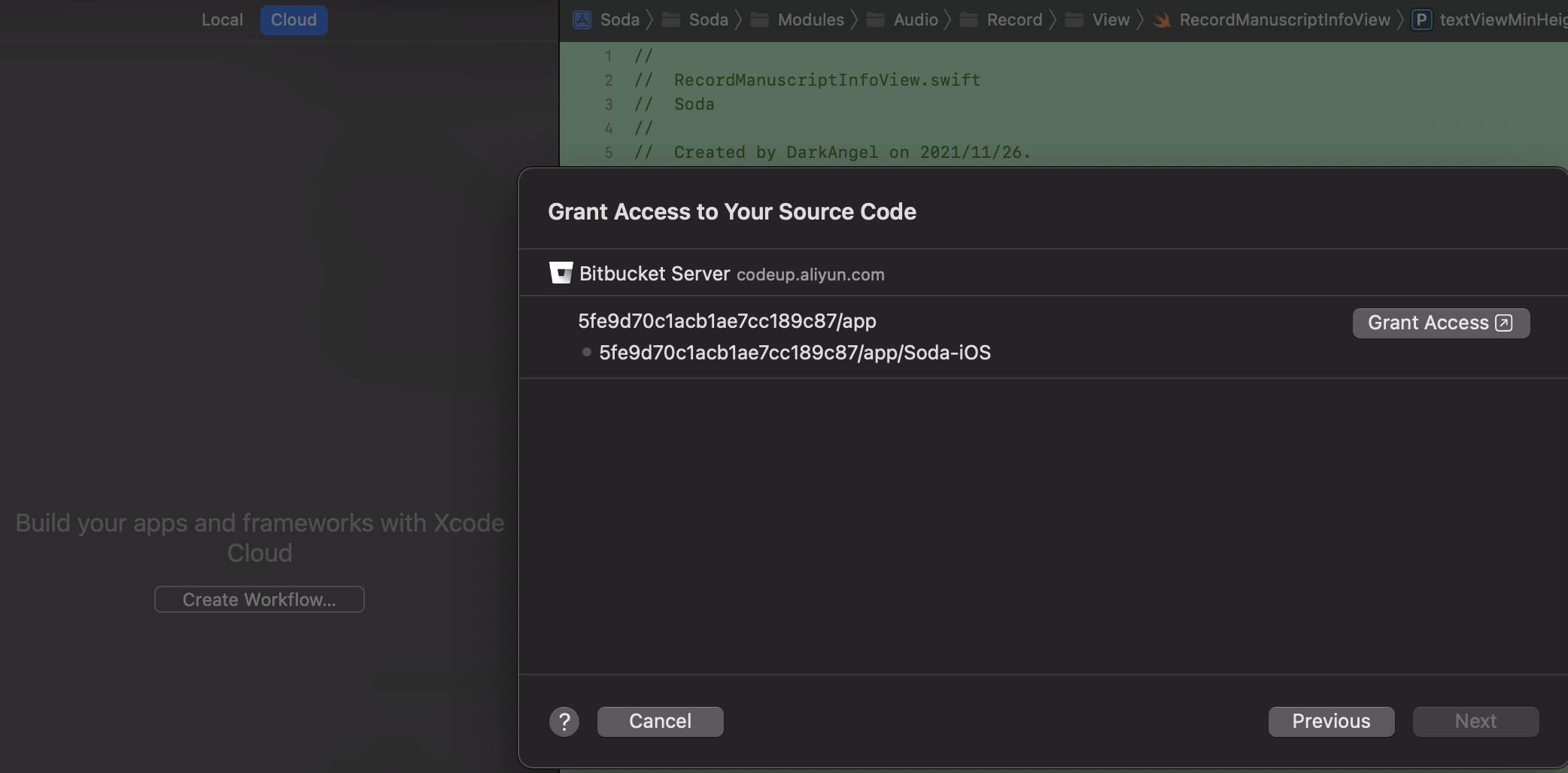Image resolution: width=1568 pixels, height=773 pixels.
Task: Select the Cloud tab
Action: 293,20
